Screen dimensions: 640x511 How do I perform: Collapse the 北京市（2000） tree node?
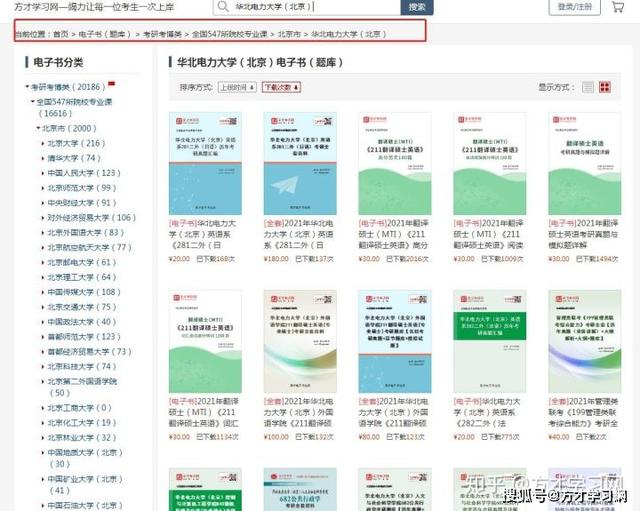click(x=38, y=128)
